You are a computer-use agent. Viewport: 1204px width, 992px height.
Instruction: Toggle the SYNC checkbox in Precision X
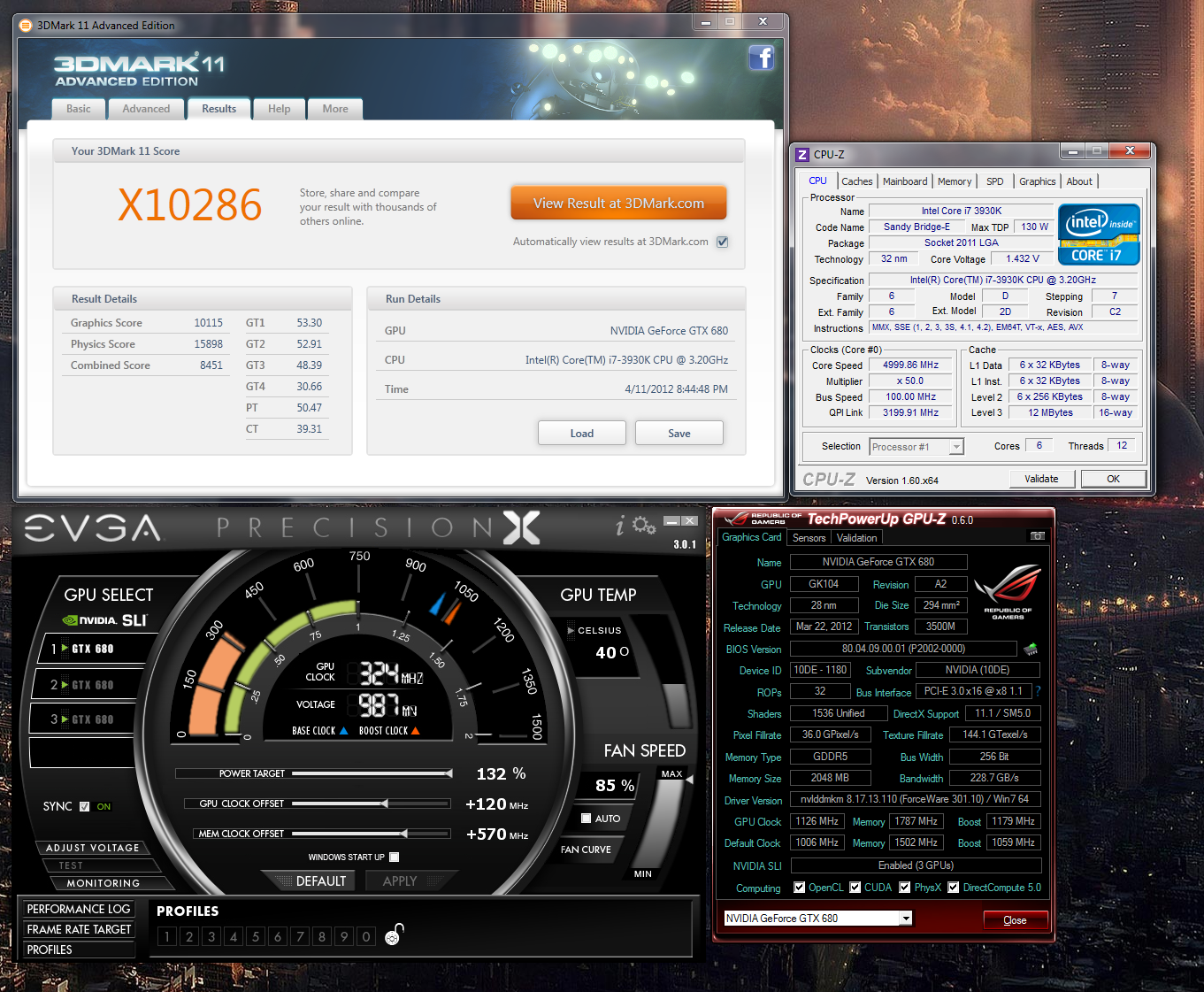85,806
